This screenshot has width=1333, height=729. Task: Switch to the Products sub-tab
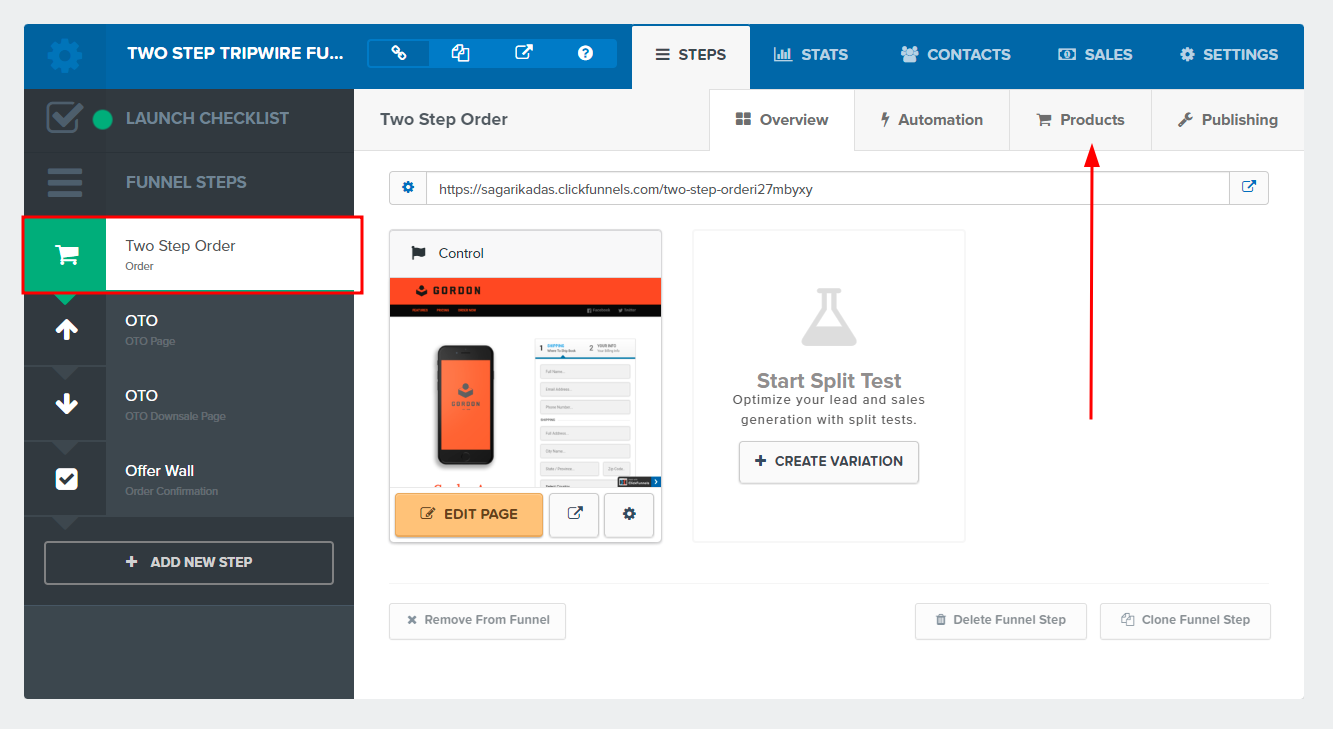(x=1080, y=120)
